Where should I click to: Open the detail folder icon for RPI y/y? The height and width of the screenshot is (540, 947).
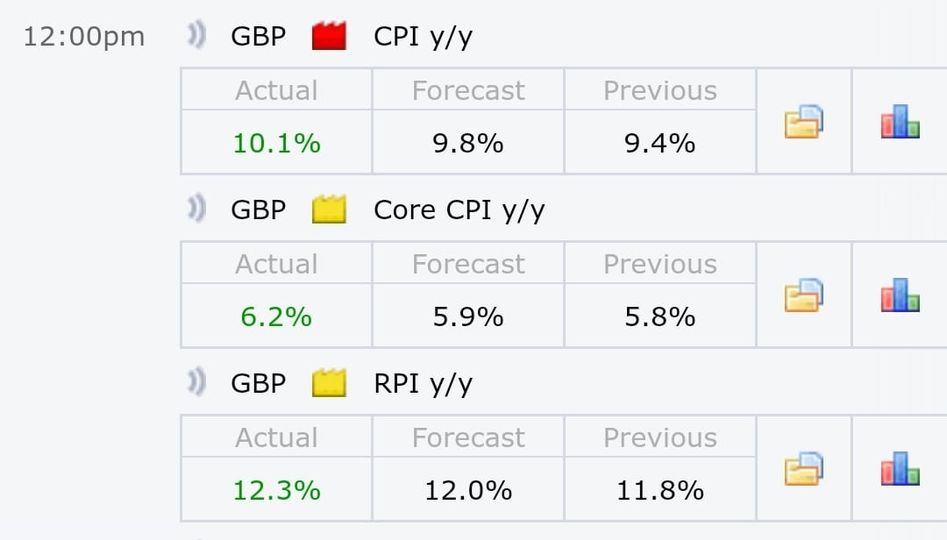[x=804, y=468]
